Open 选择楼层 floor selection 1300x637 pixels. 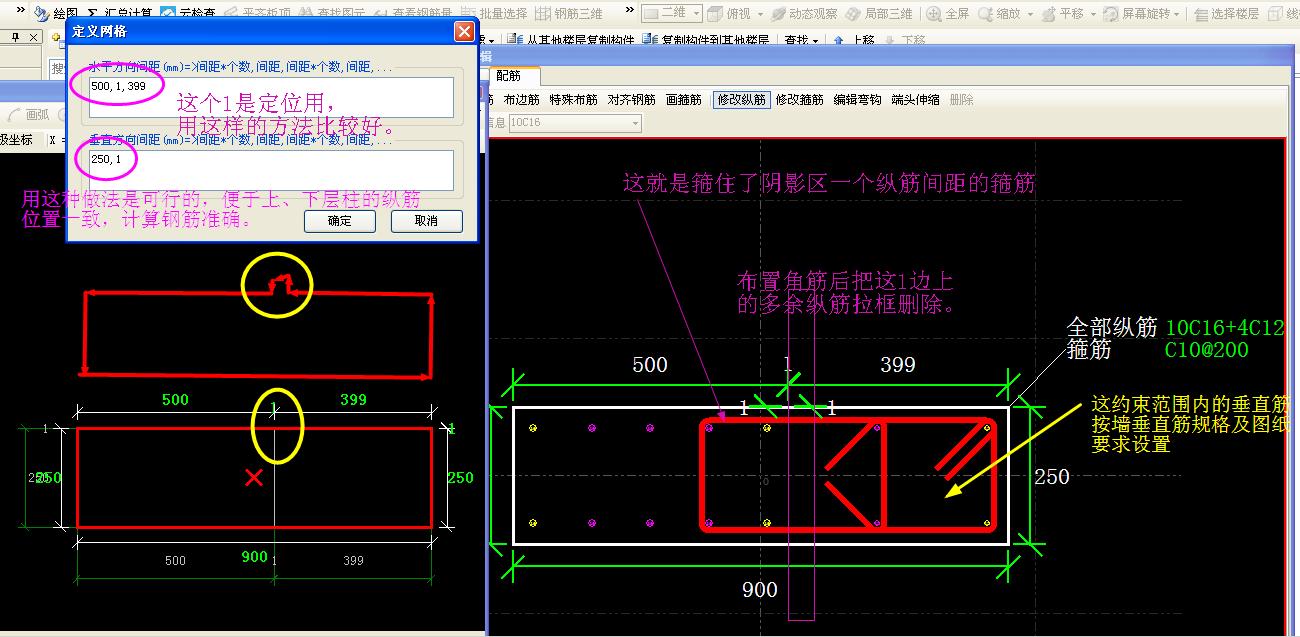pos(1226,14)
